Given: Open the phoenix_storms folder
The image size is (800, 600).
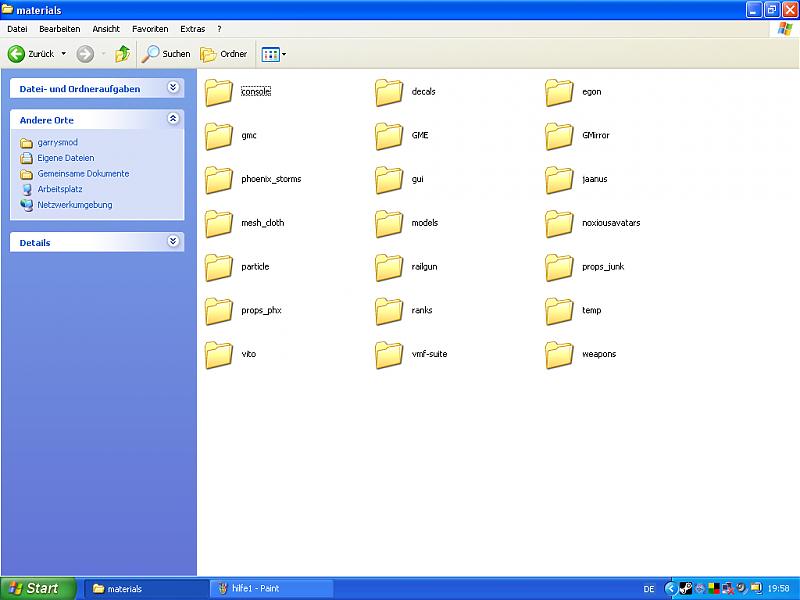Looking at the screenshot, I should (219, 180).
